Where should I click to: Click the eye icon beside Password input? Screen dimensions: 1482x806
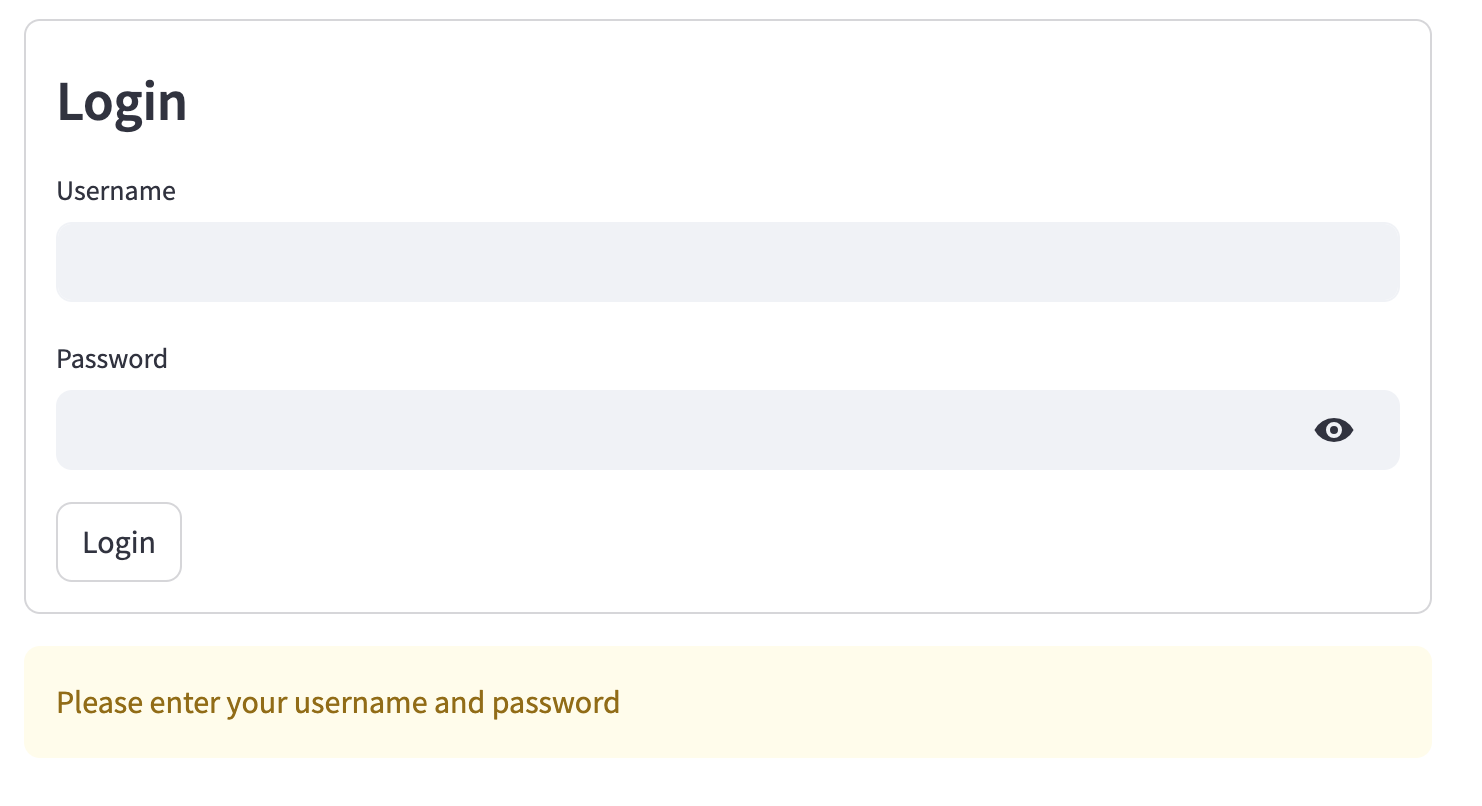(x=1333, y=430)
